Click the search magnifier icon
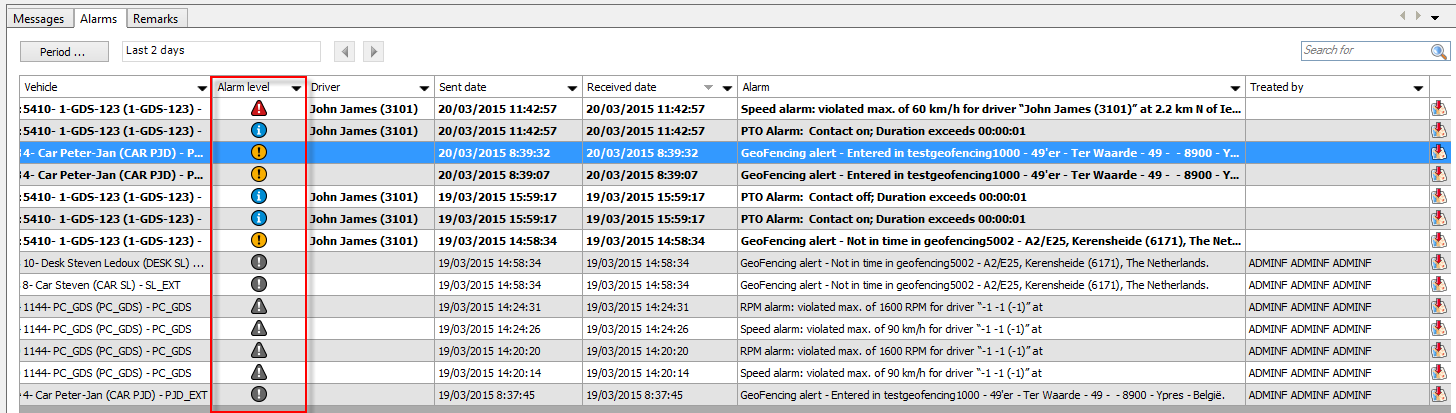Image resolution: width=1456 pixels, height=413 pixels. 1438,51
